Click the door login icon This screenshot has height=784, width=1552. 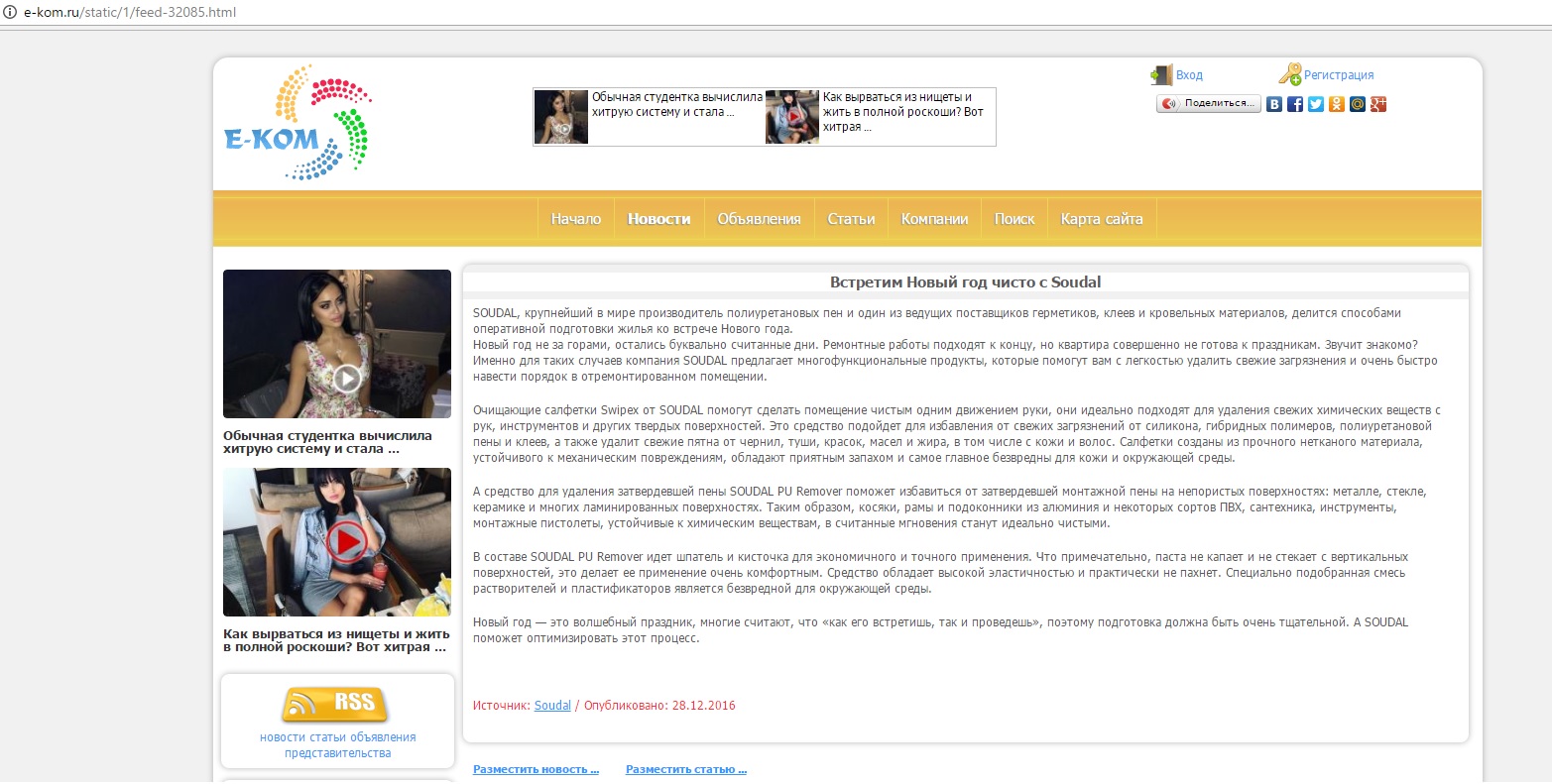[1161, 74]
